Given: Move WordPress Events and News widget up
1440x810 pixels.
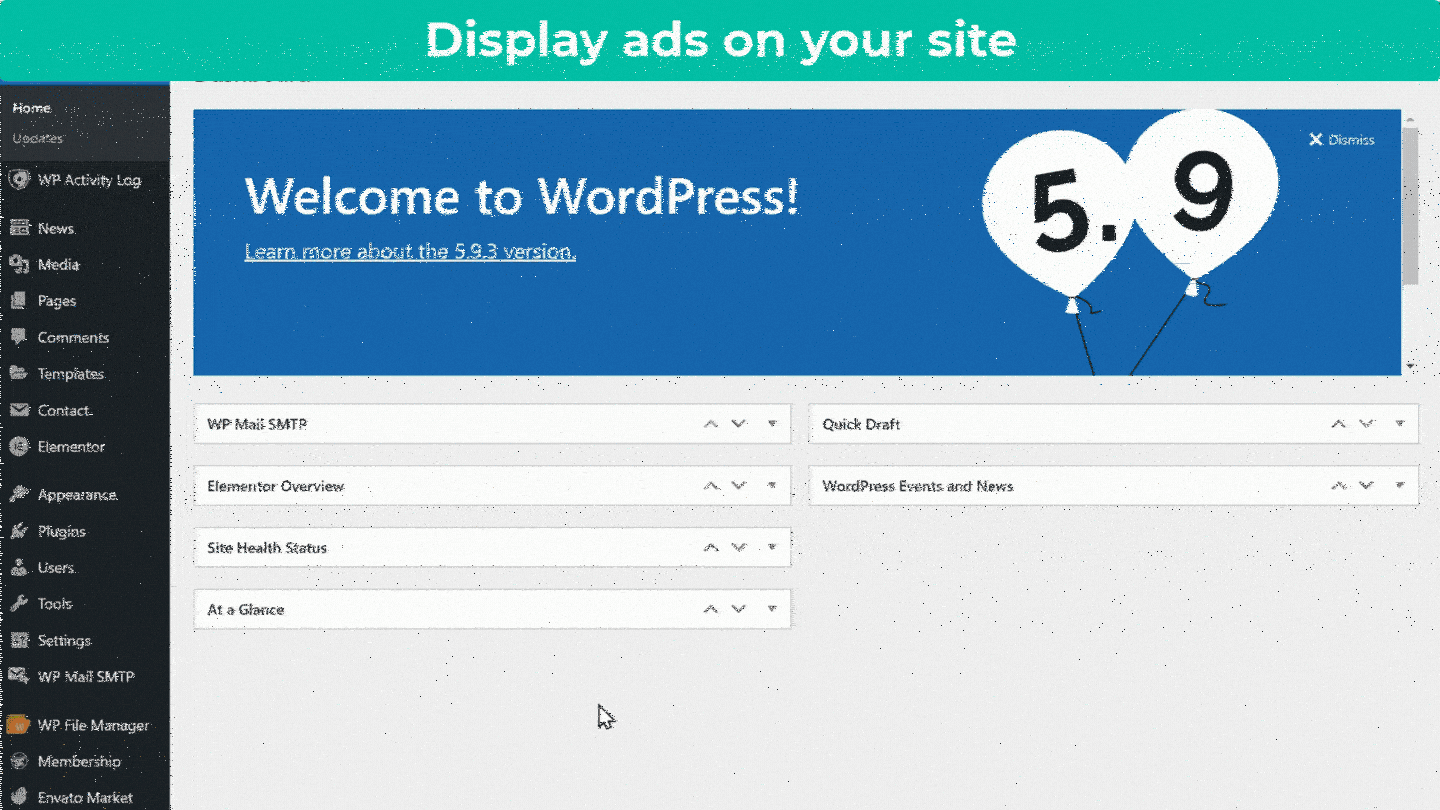Looking at the screenshot, I should click(1338, 486).
